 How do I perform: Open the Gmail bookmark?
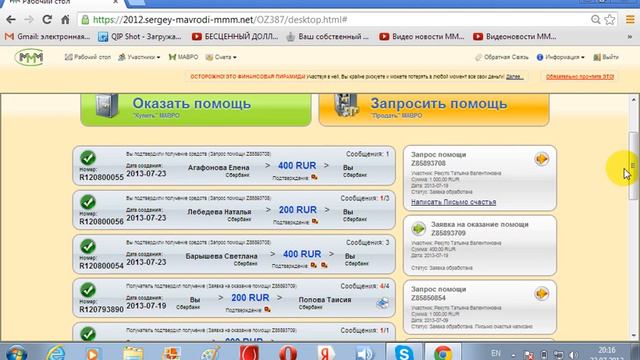click(47, 37)
